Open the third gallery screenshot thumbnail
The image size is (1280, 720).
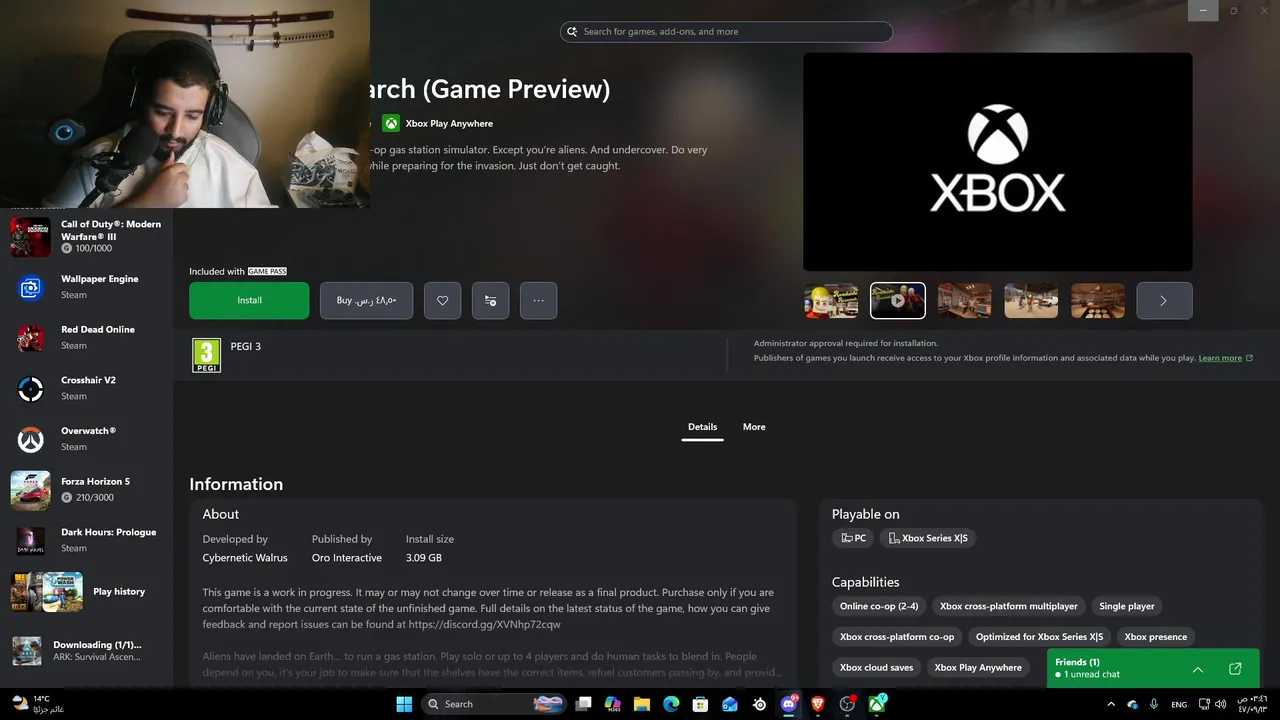964,300
